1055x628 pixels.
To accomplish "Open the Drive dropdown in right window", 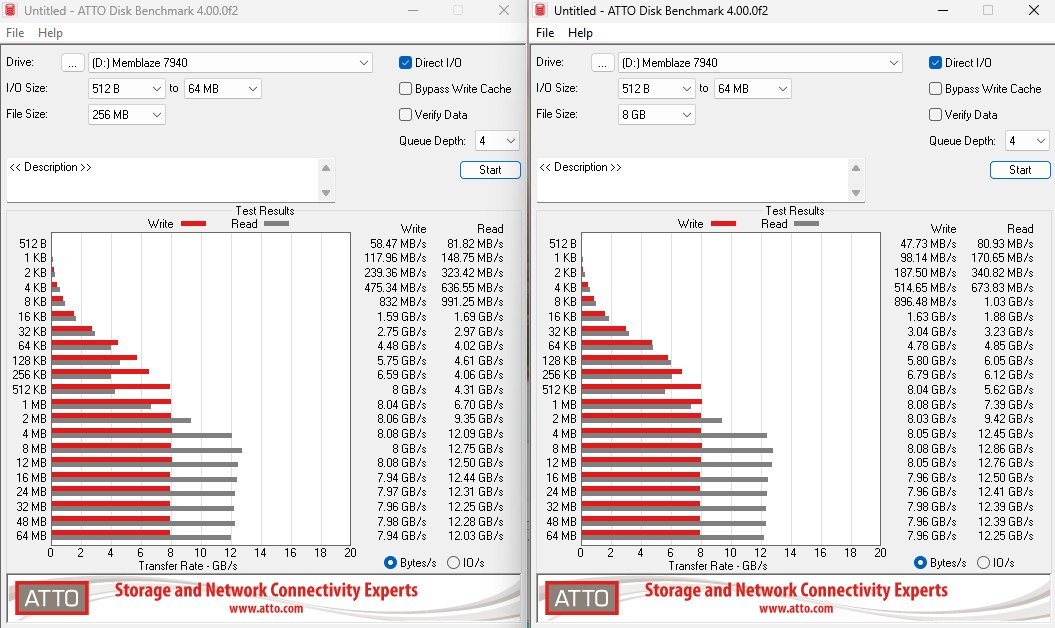I will 760,63.
